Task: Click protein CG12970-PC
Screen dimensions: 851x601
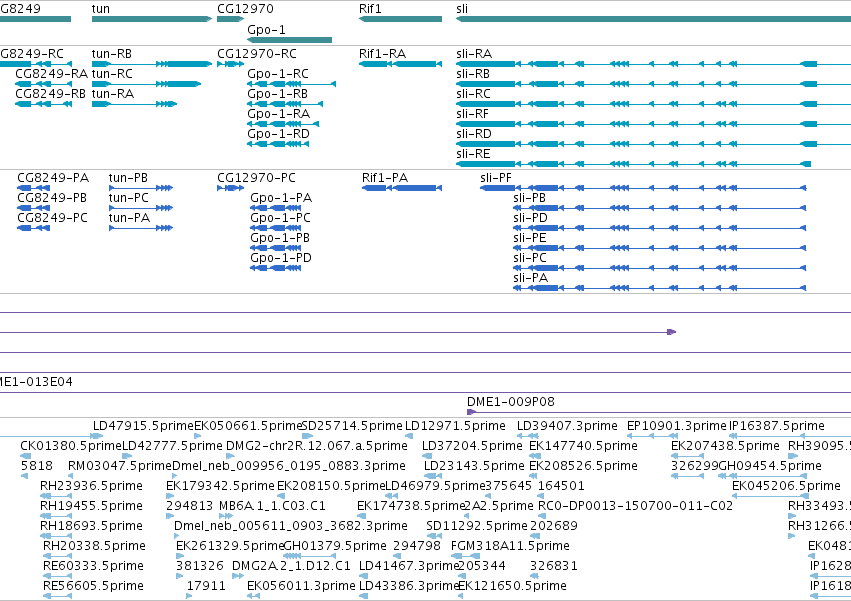Action: coord(231,188)
